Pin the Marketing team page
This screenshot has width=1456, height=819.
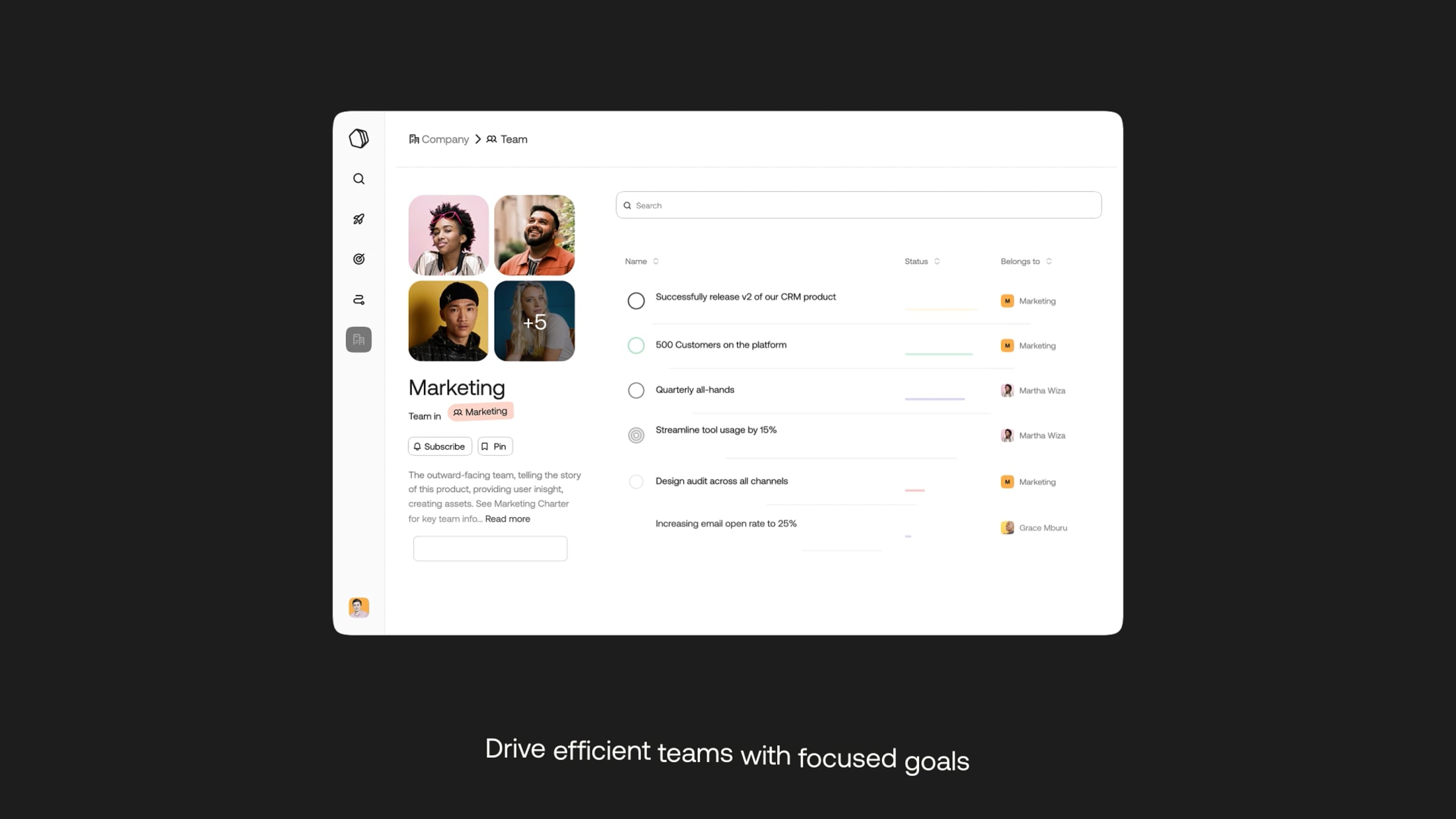pos(495,447)
